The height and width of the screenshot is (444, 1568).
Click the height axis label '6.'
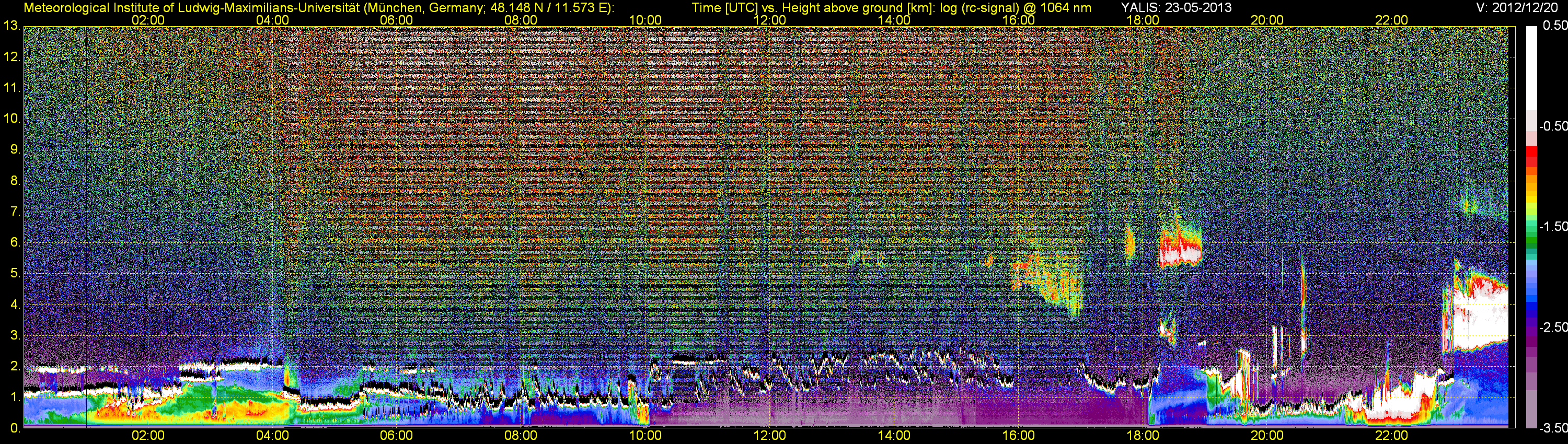click(x=15, y=243)
